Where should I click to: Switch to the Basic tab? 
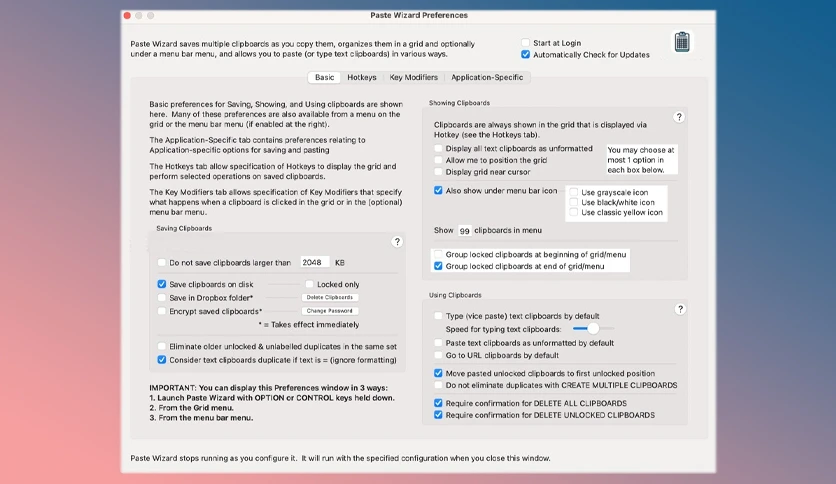[x=324, y=77]
